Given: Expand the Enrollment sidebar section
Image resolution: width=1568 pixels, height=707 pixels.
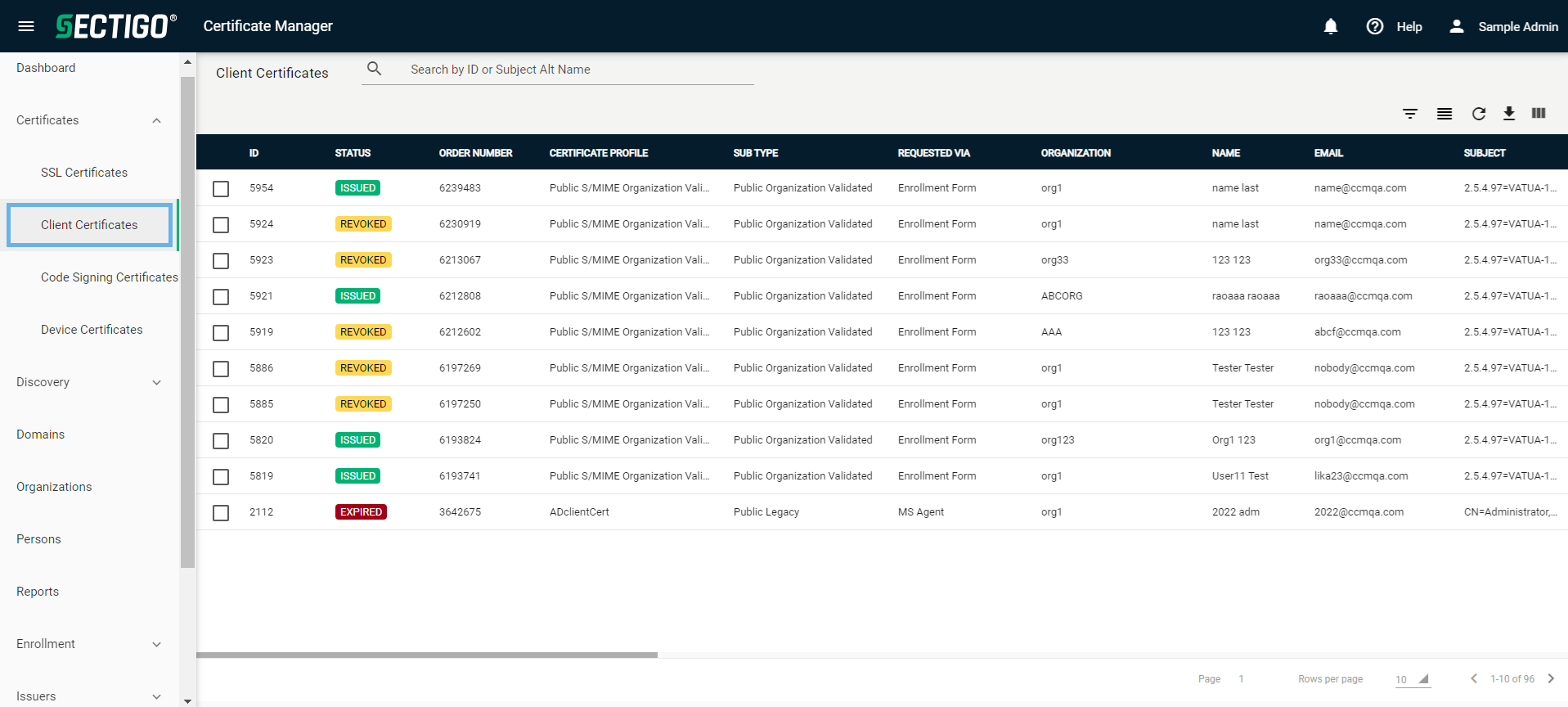Looking at the screenshot, I should (x=156, y=644).
